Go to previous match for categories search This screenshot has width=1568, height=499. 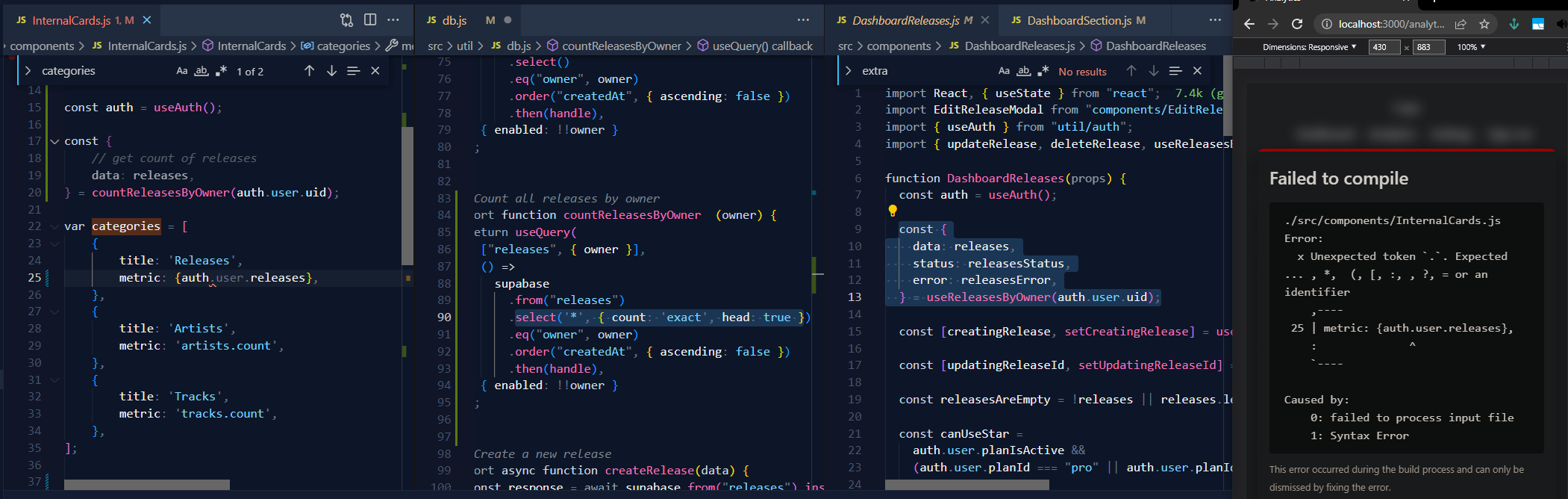click(309, 71)
